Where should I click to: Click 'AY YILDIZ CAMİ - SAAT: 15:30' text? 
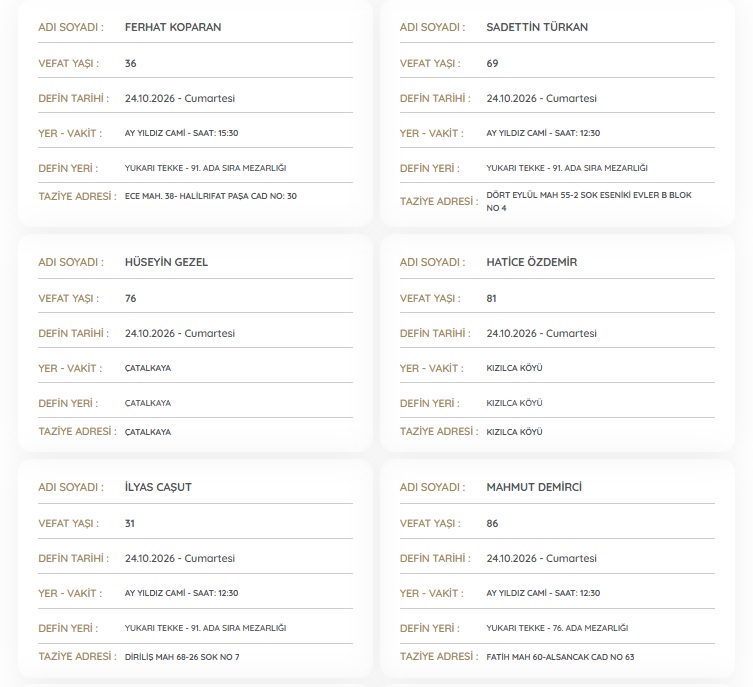click(x=182, y=133)
